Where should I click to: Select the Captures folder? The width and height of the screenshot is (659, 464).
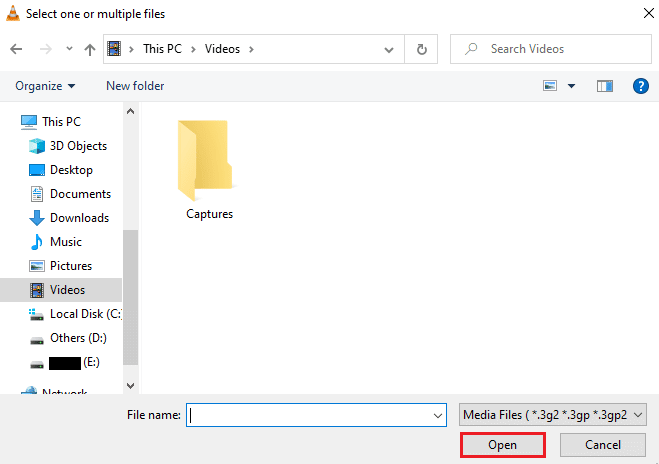(x=209, y=169)
